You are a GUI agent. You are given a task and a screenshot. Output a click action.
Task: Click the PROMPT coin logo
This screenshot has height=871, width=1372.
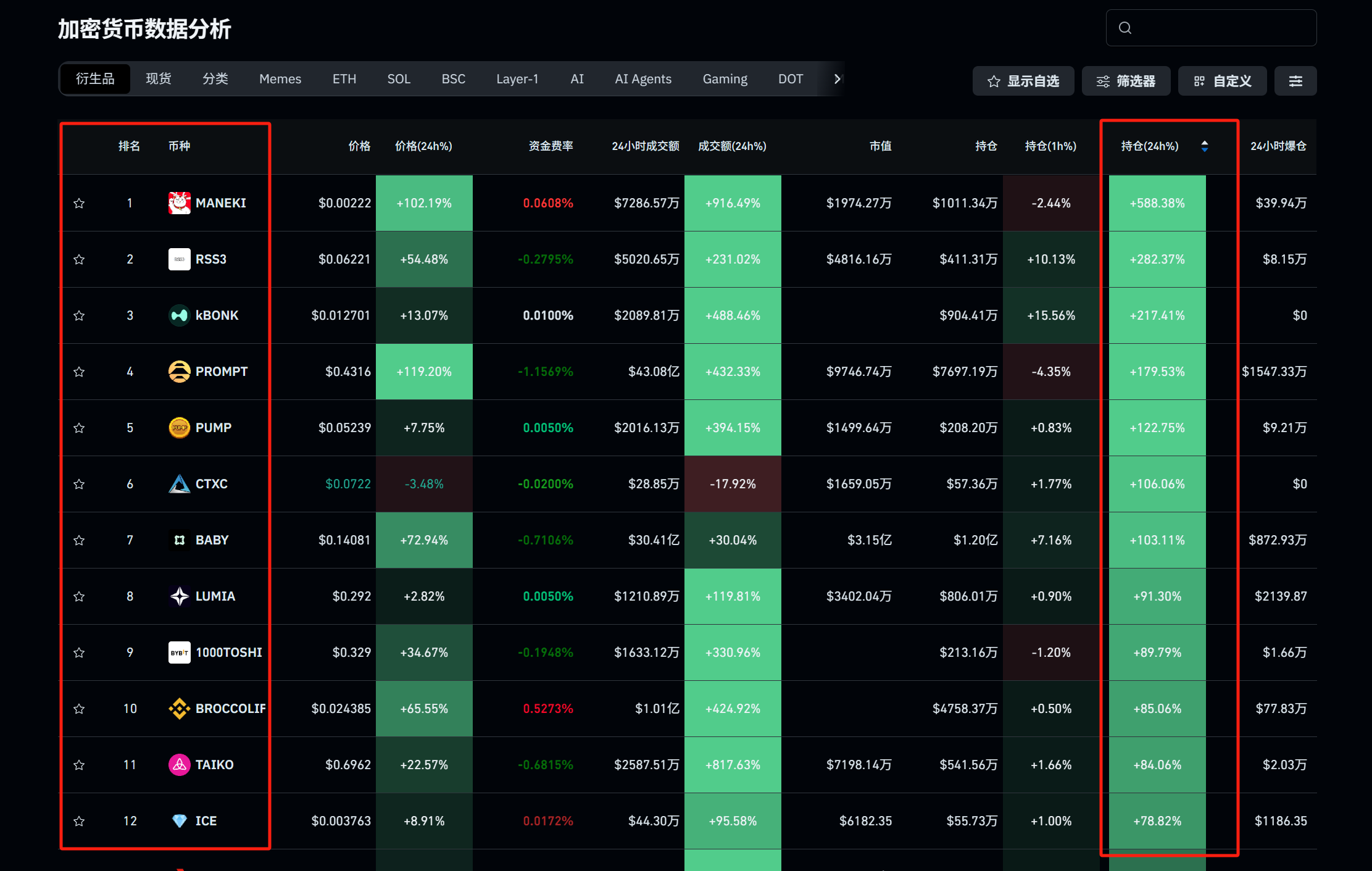point(179,372)
